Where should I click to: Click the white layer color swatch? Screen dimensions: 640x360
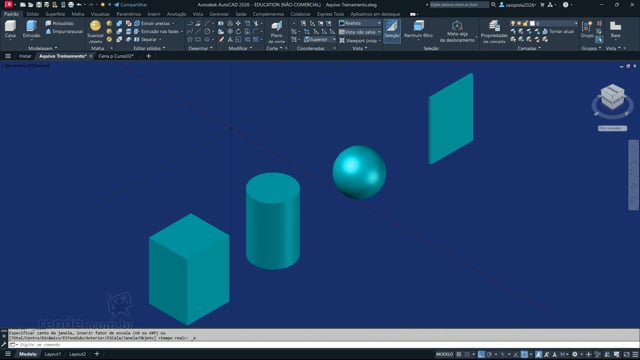coord(532,24)
